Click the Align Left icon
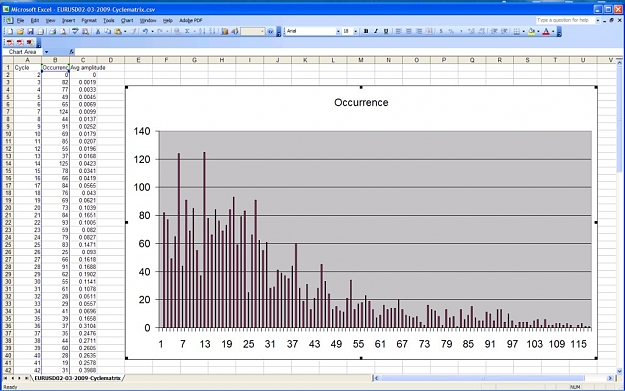 tap(398, 31)
